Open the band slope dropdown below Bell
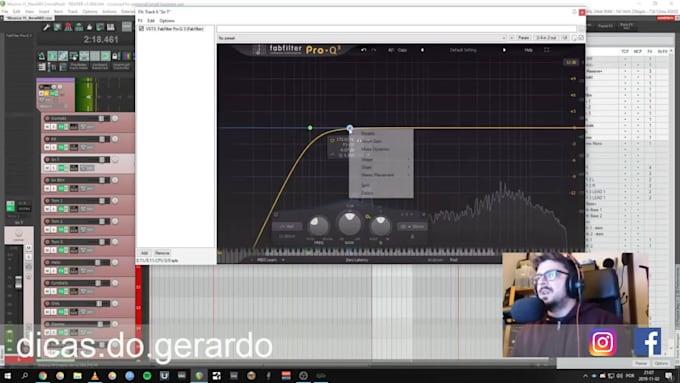Image resolution: width=680 pixels, height=383 pixels. click(x=287, y=236)
